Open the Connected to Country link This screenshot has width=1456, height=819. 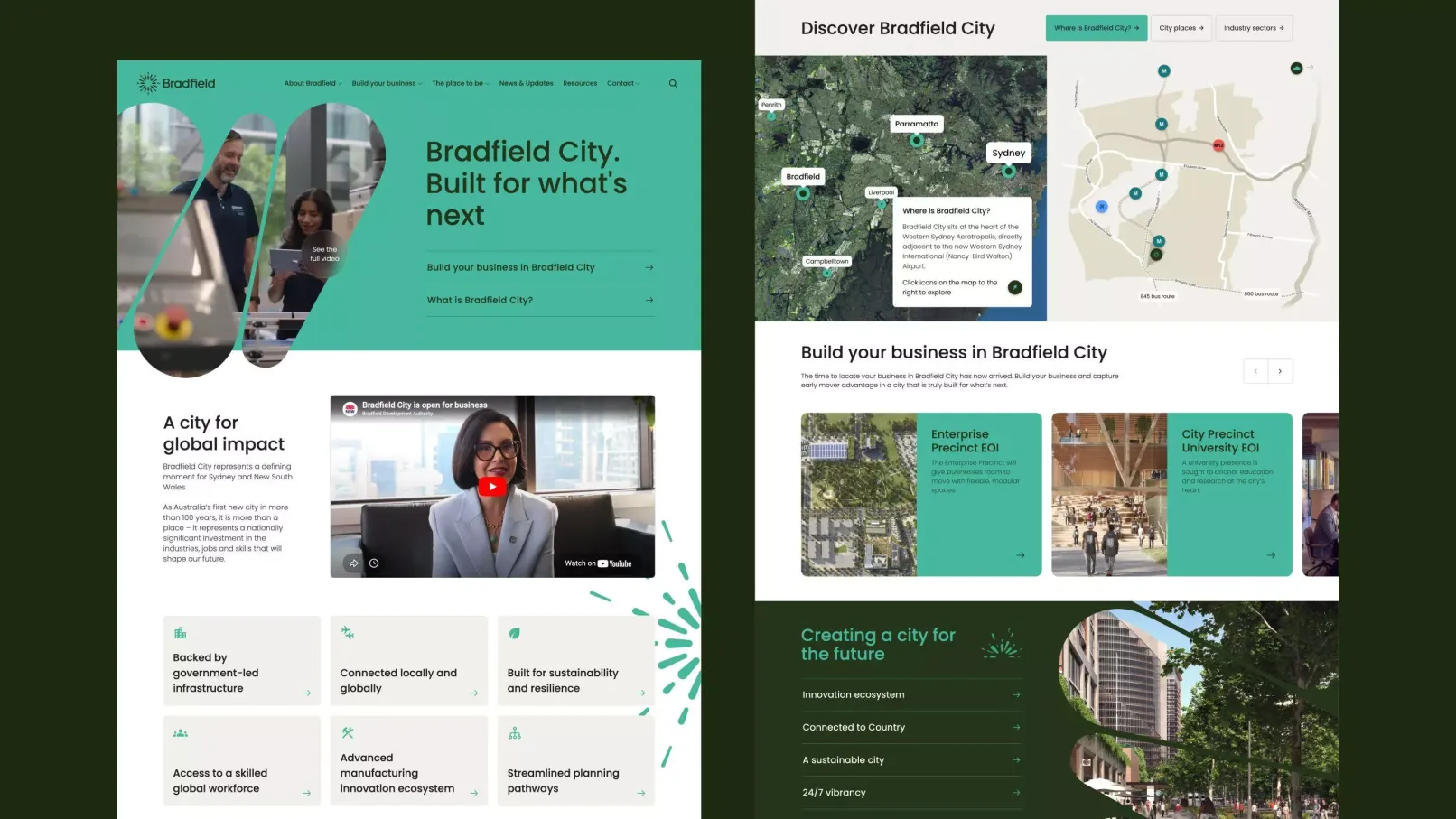(x=911, y=727)
